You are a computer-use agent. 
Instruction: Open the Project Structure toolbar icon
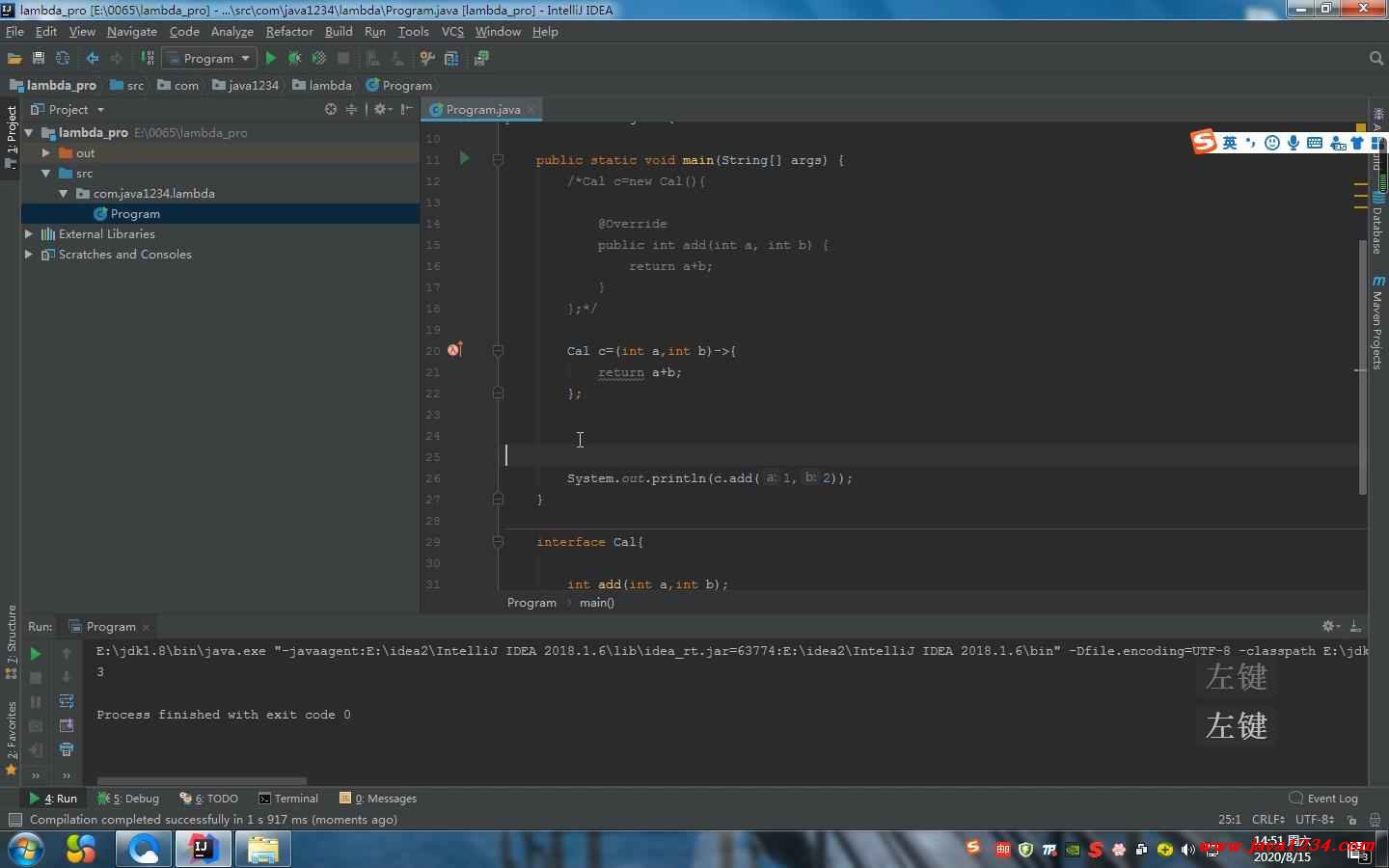pyautogui.click(x=450, y=59)
